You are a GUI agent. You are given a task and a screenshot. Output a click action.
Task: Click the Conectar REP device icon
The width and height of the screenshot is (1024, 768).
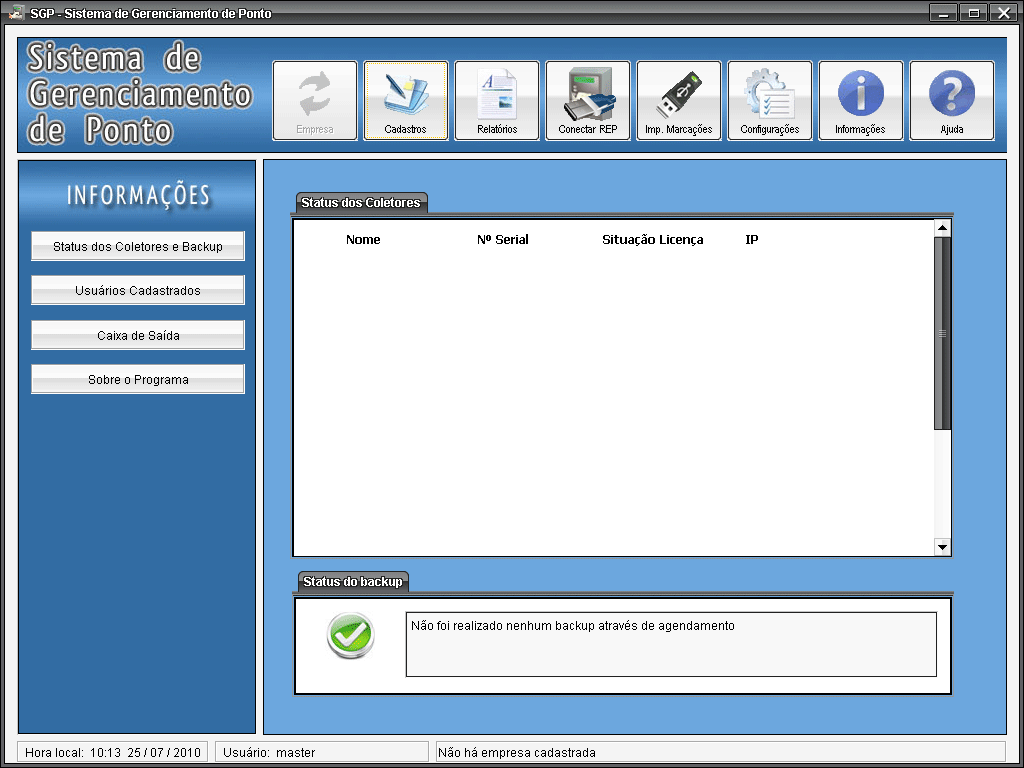pos(588,100)
